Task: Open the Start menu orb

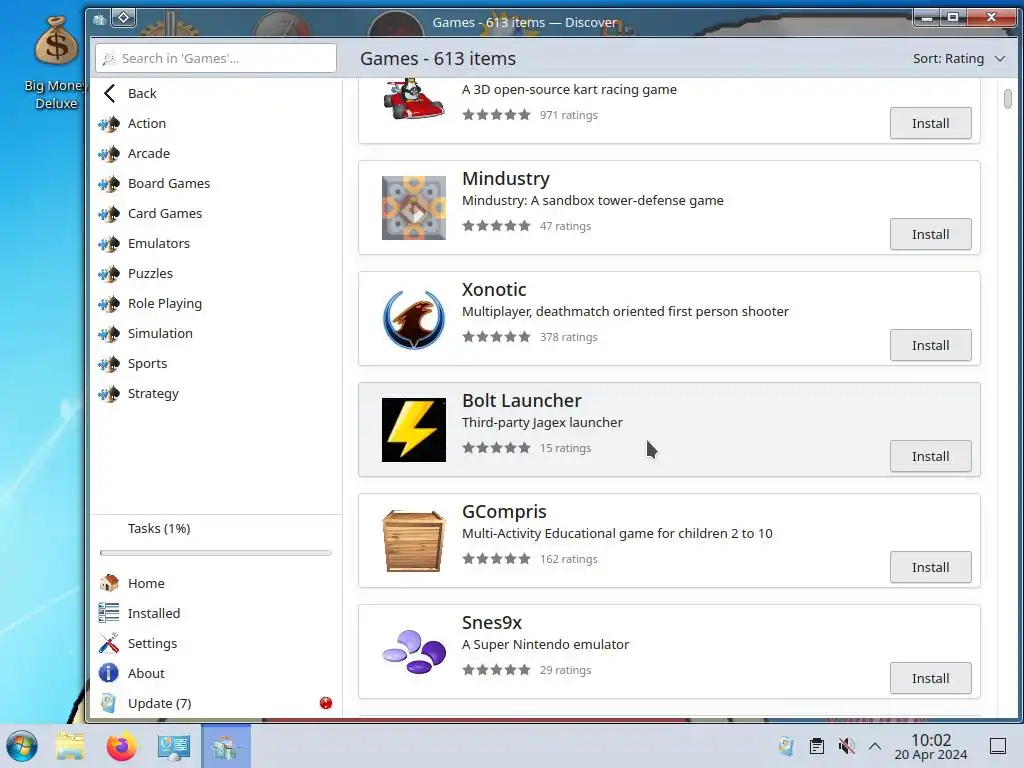Action: (22, 746)
